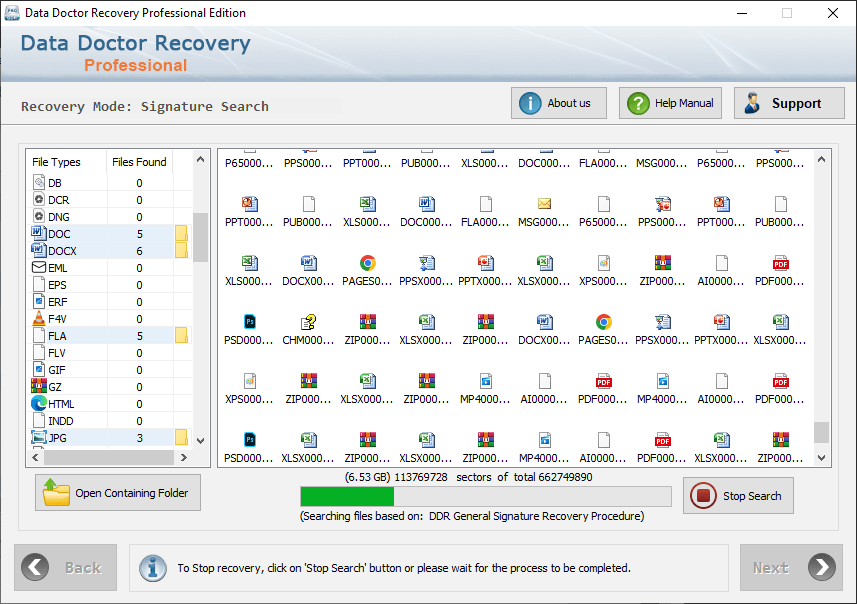Select the CHM000 help file icon

pos(308,322)
